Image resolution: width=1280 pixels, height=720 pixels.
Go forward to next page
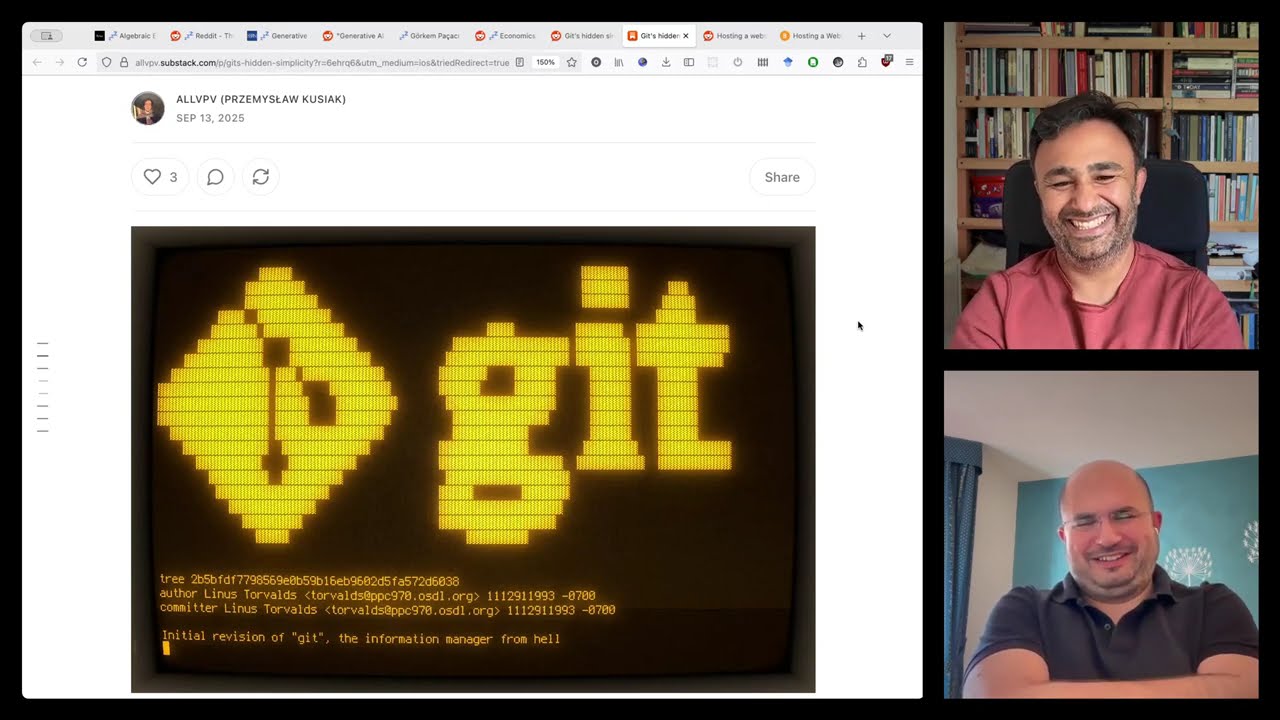click(x=59, y=62)
